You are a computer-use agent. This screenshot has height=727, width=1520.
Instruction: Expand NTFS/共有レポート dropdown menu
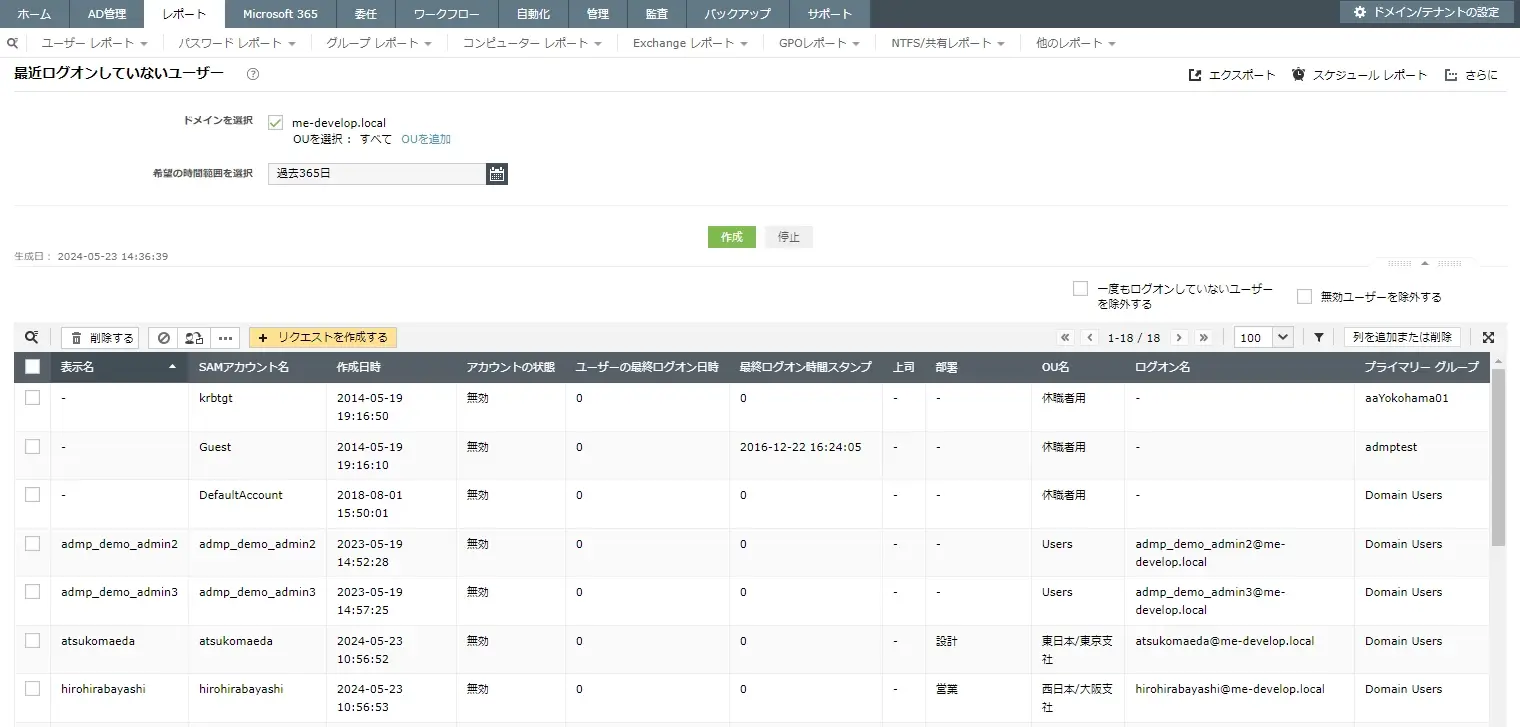(948, 43)
